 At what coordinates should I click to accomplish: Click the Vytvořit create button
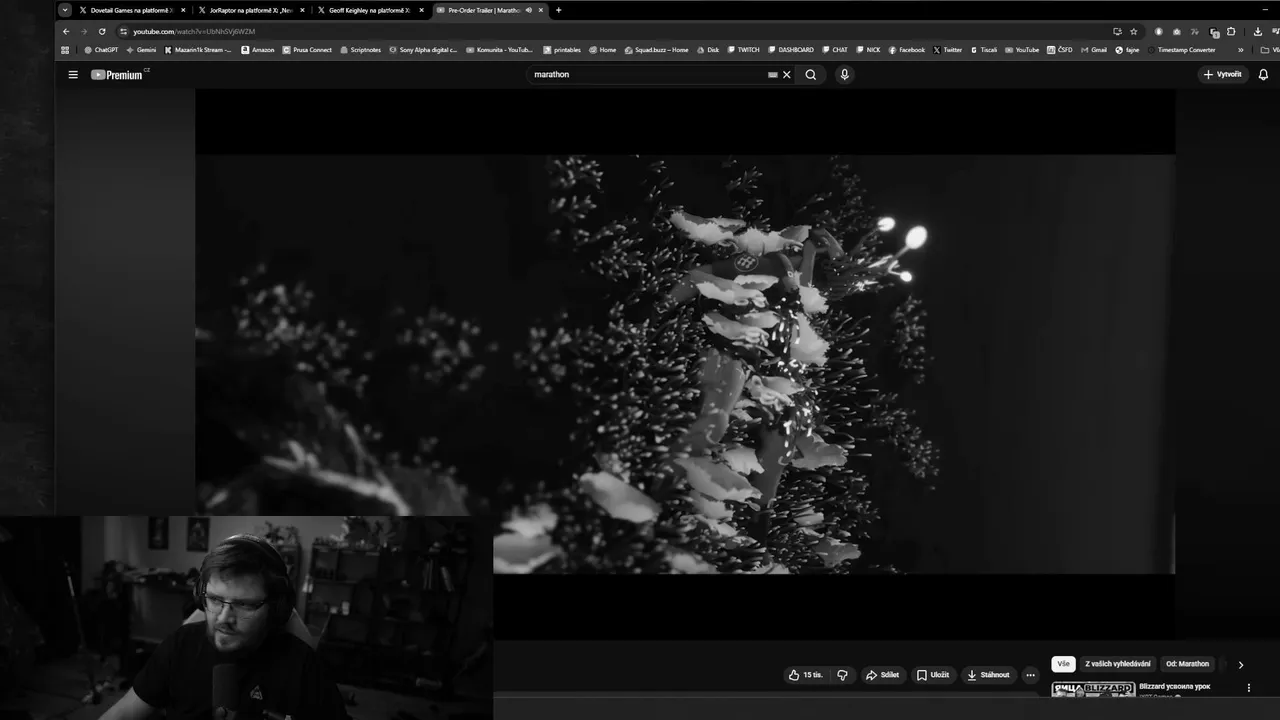click(1223, 75)
